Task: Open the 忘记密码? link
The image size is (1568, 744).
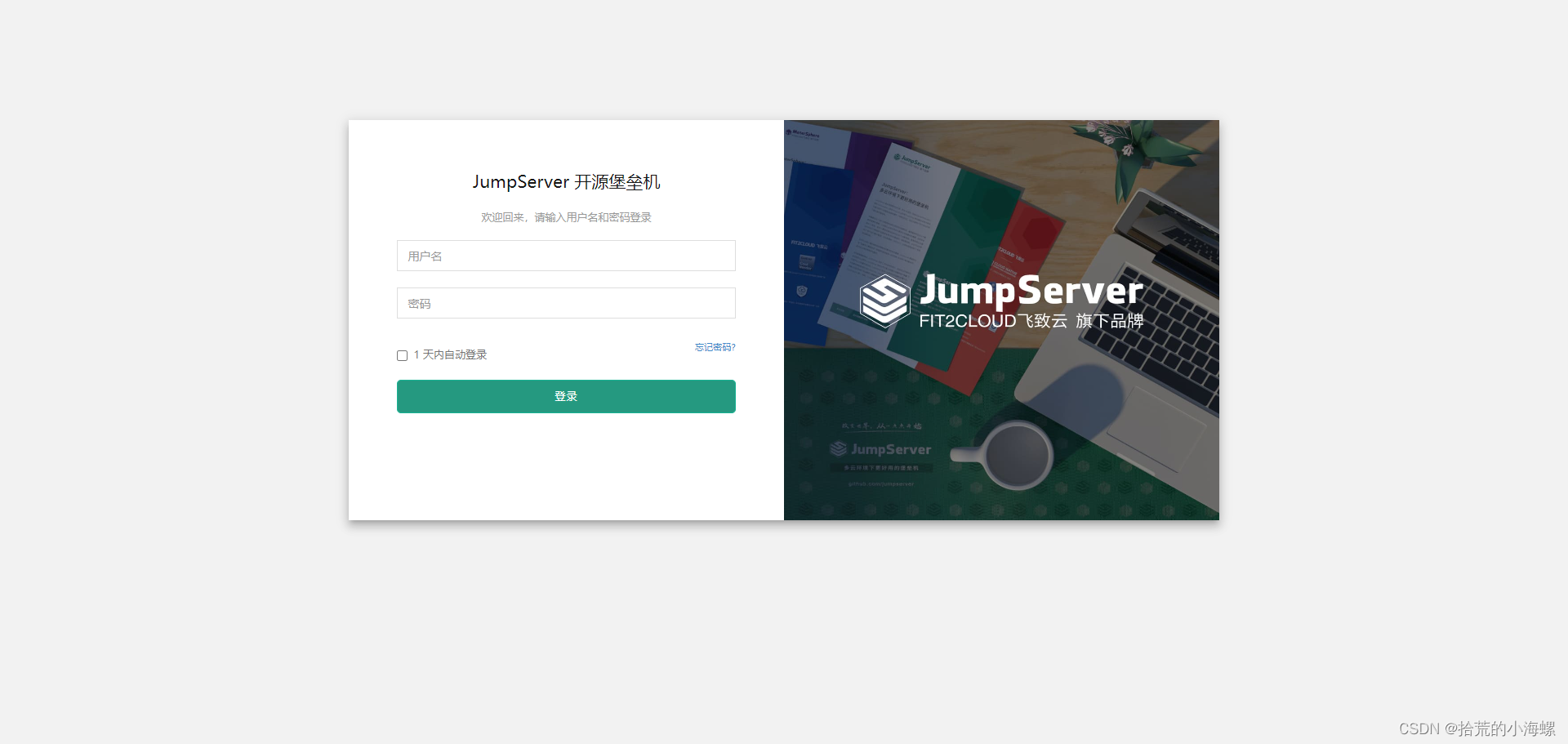Action: (x=715, y=347)
